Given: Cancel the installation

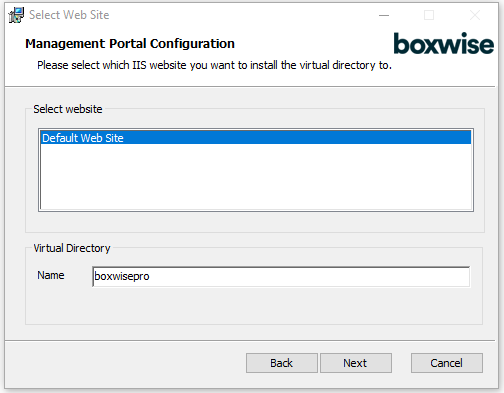Looking at the screenshot, I should [447, 363].
